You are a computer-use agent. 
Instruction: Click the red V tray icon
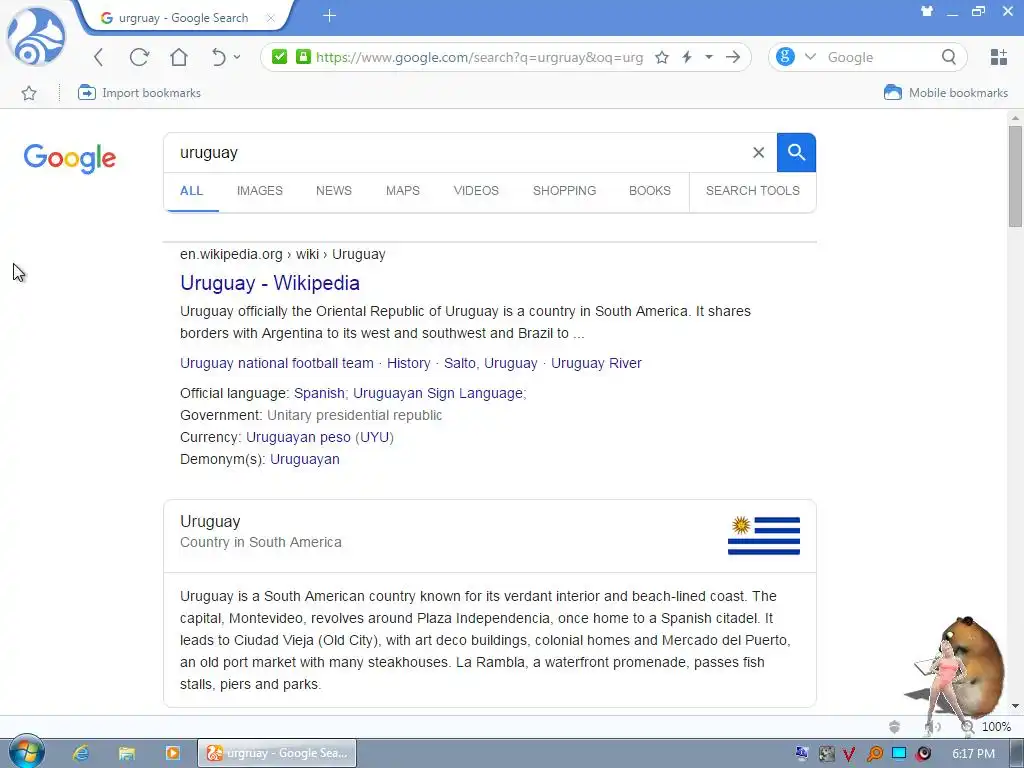point(849,754)
